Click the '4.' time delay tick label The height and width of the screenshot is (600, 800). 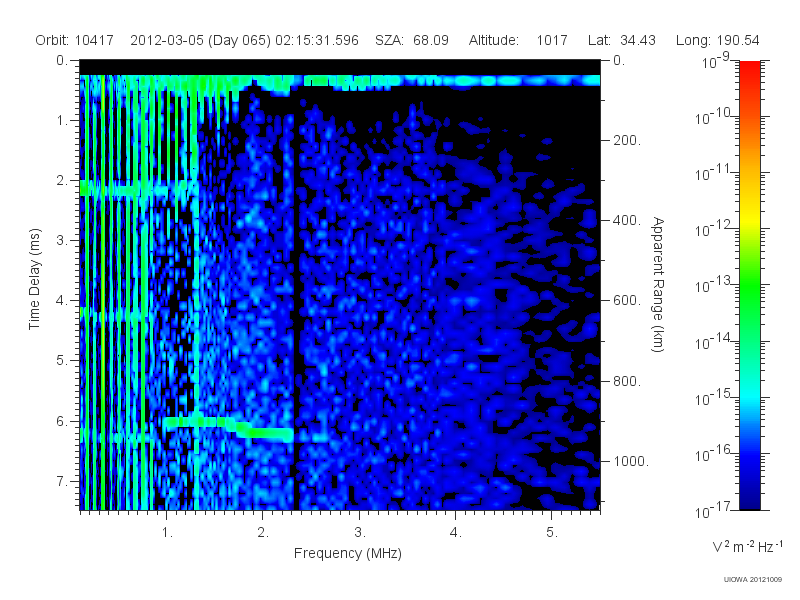click(x=61, y=301)
